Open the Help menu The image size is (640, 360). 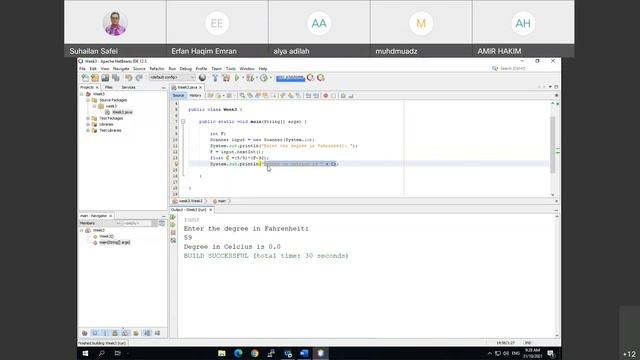click(x=263, y=69)
